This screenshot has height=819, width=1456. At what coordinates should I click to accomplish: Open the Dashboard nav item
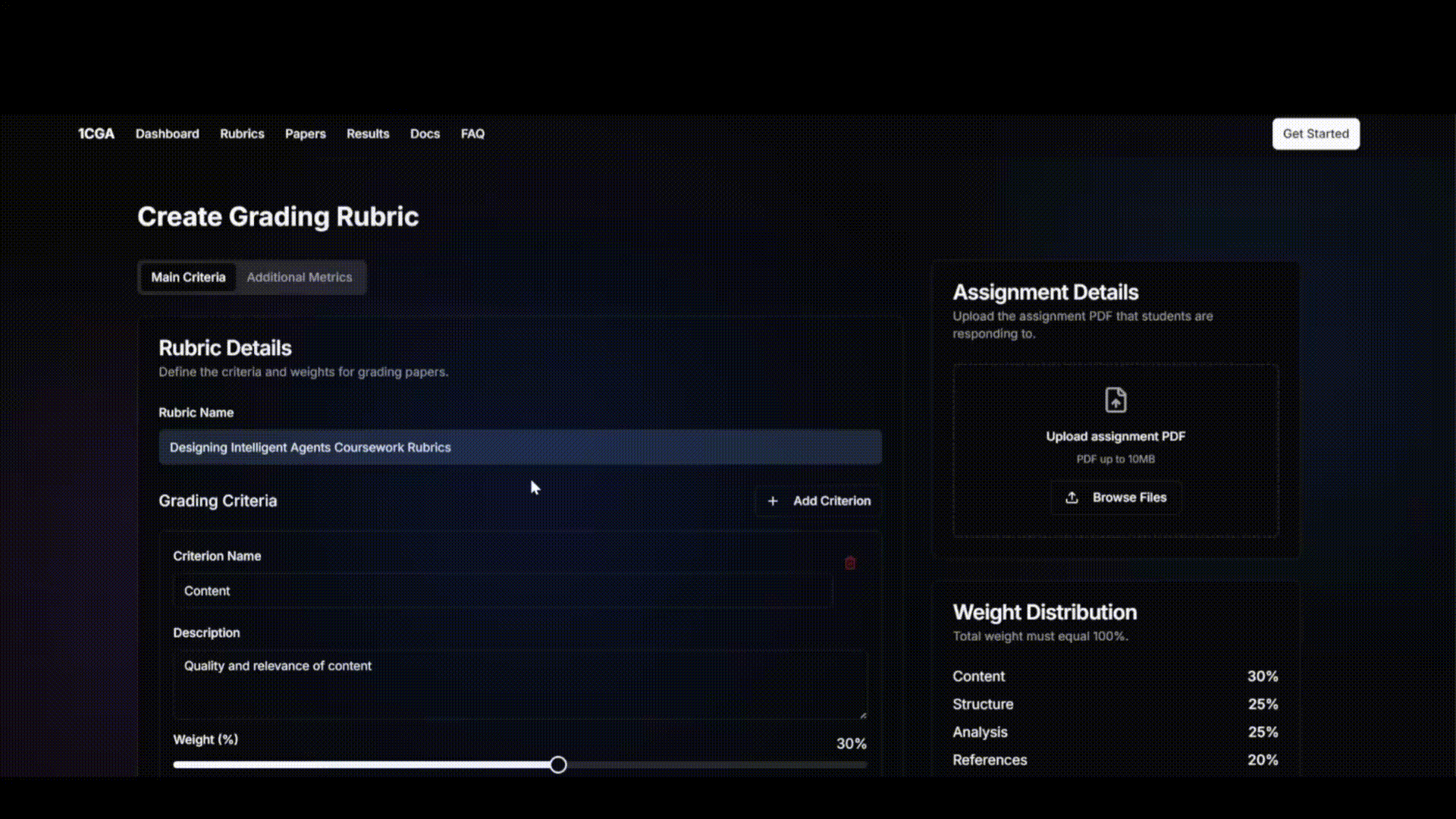(168, 133)
